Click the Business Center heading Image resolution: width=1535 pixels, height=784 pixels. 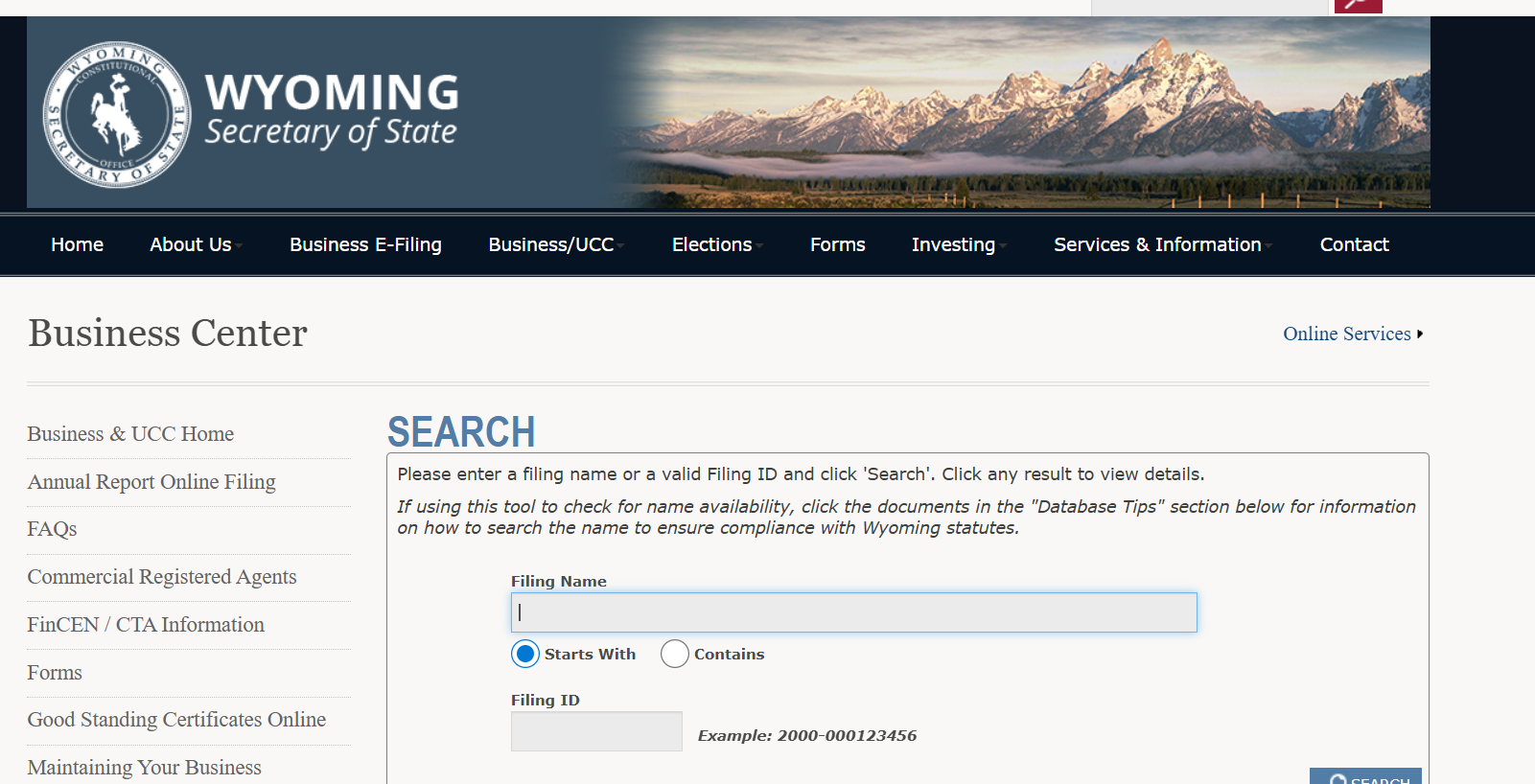coord(168,334)
